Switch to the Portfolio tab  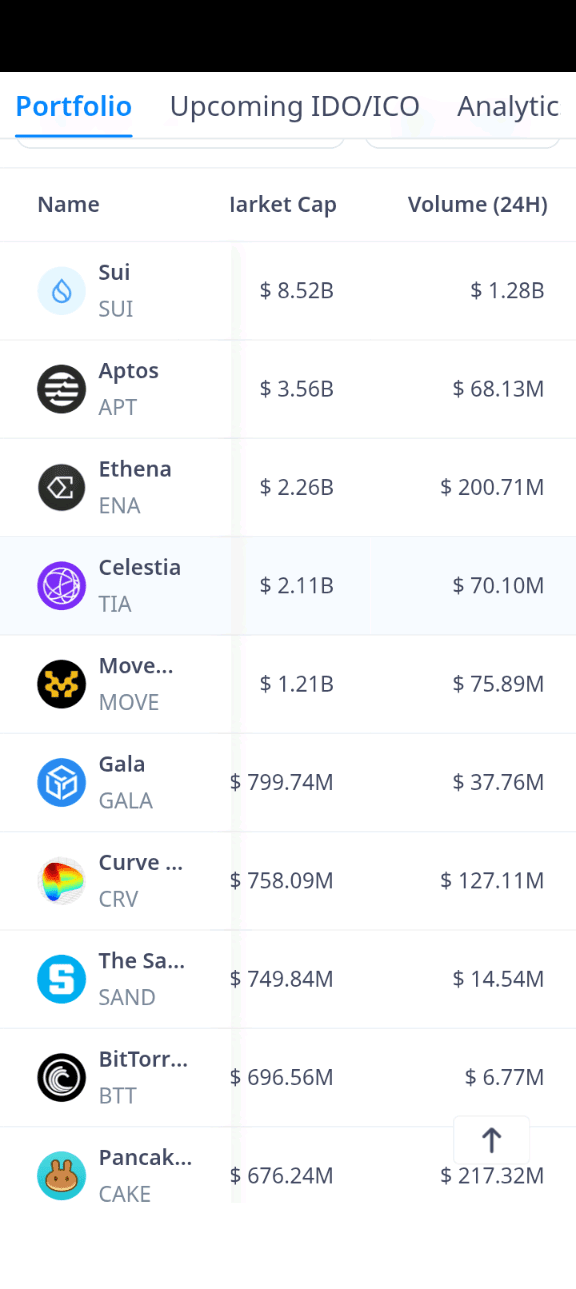pos(74,106)
